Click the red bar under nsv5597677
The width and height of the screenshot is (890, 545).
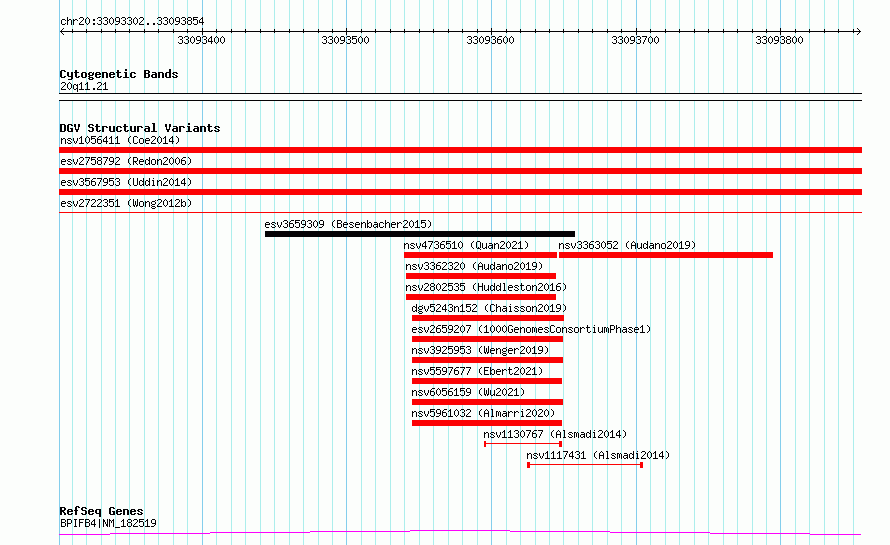click(x=487, y=381)
